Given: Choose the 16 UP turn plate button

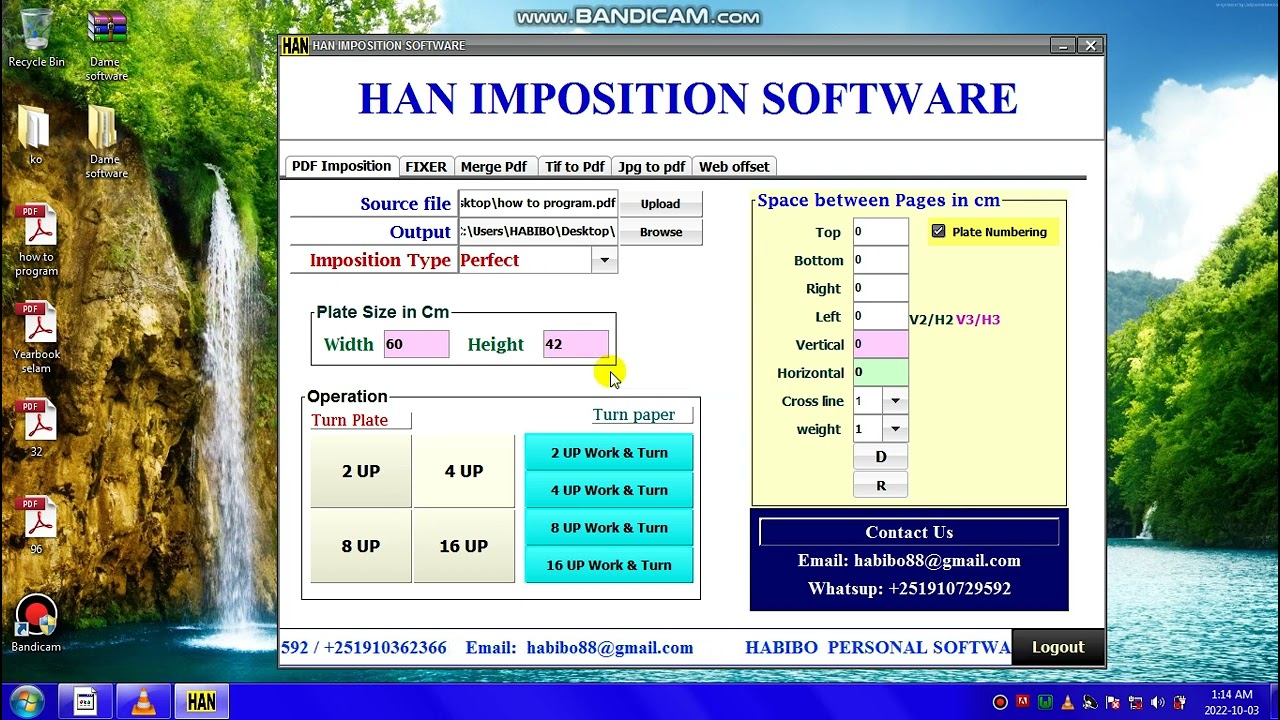Looking at the screenshot, I should 464,546.
